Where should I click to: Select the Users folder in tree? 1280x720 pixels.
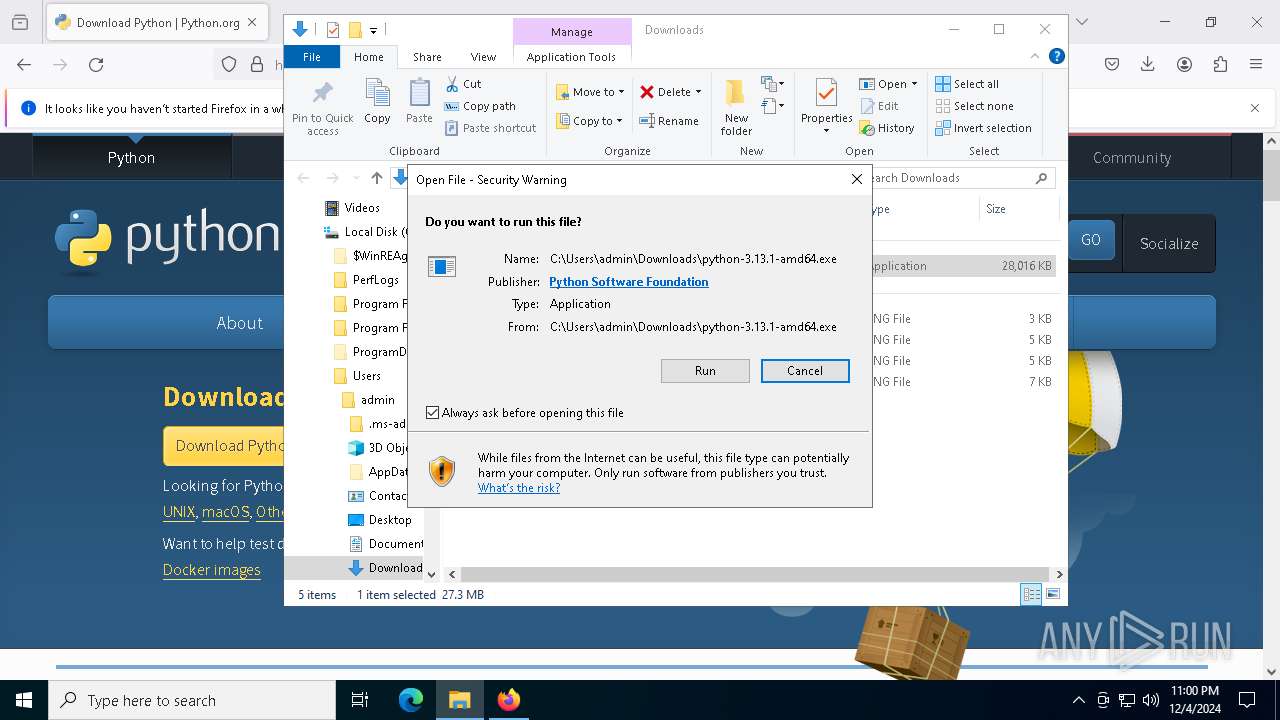pos(366,376)
